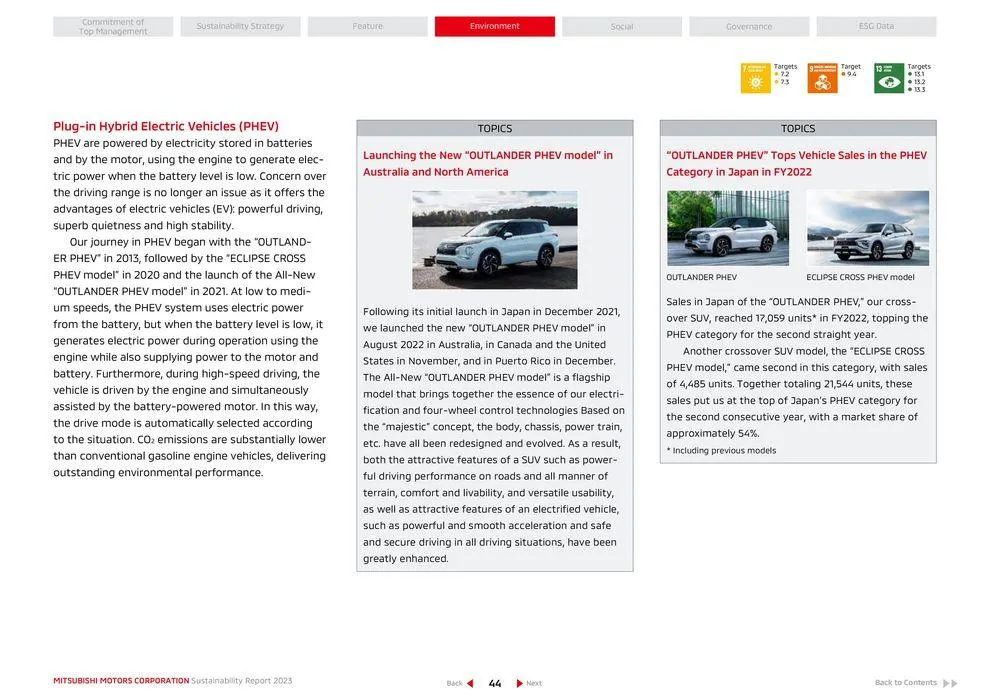
Task: Click the double-arrow icon beside Back to Contents
Action: 950,682
